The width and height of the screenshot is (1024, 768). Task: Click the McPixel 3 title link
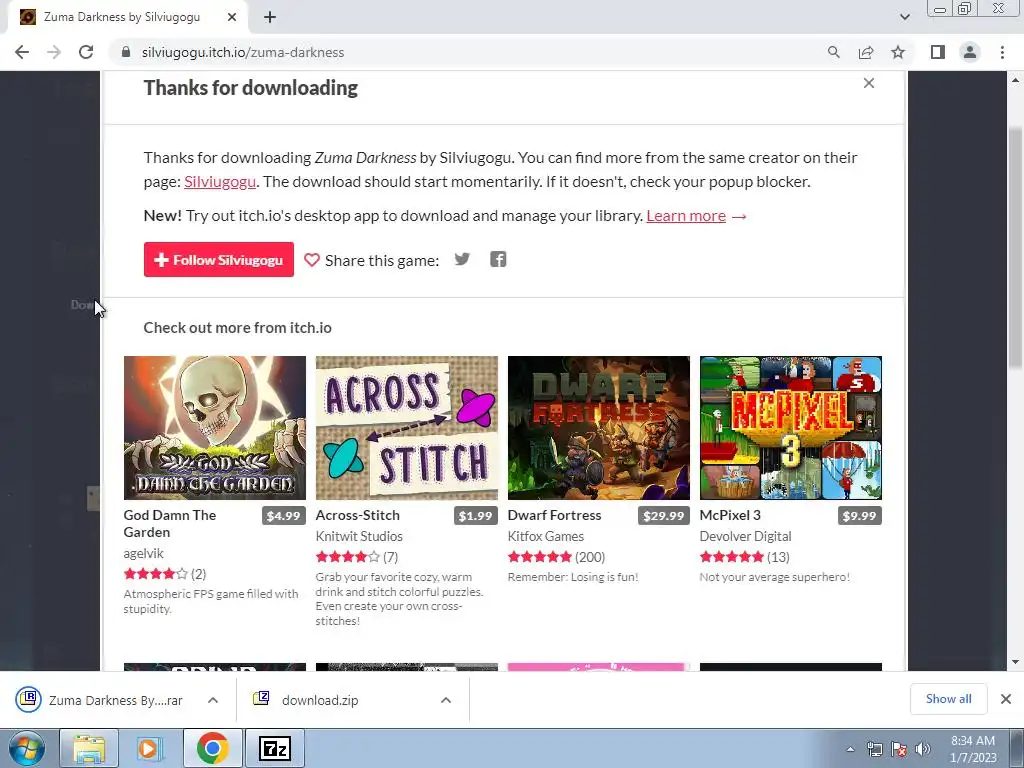[730, 515]
